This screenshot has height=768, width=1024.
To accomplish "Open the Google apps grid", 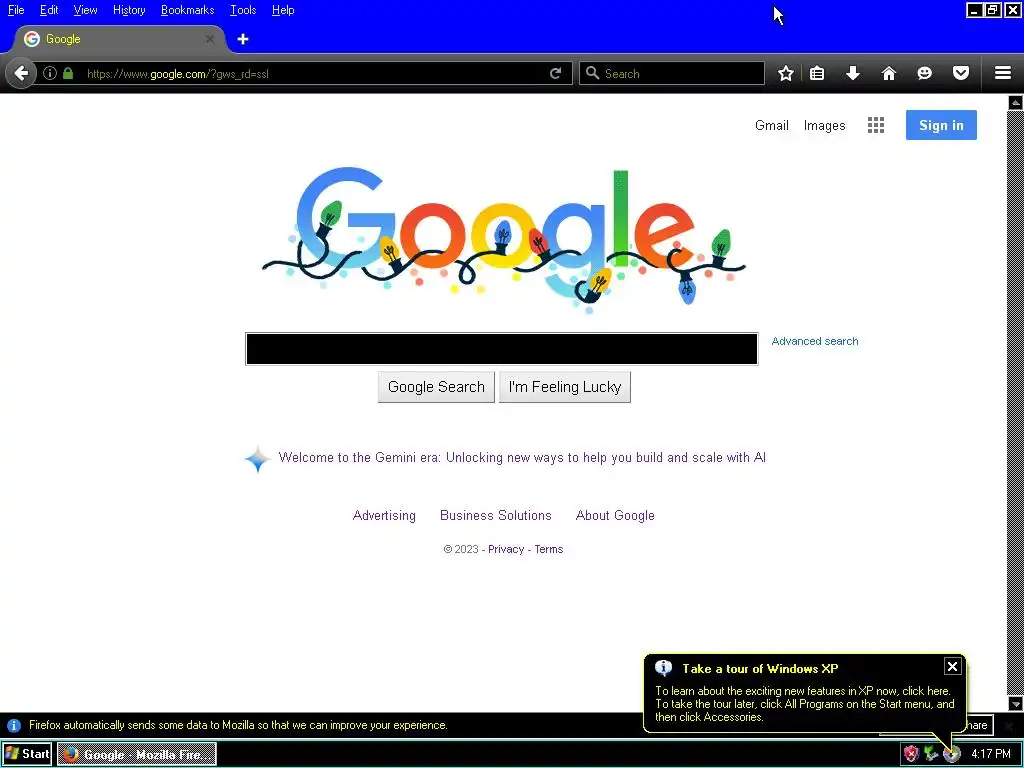I will (876, 125).
